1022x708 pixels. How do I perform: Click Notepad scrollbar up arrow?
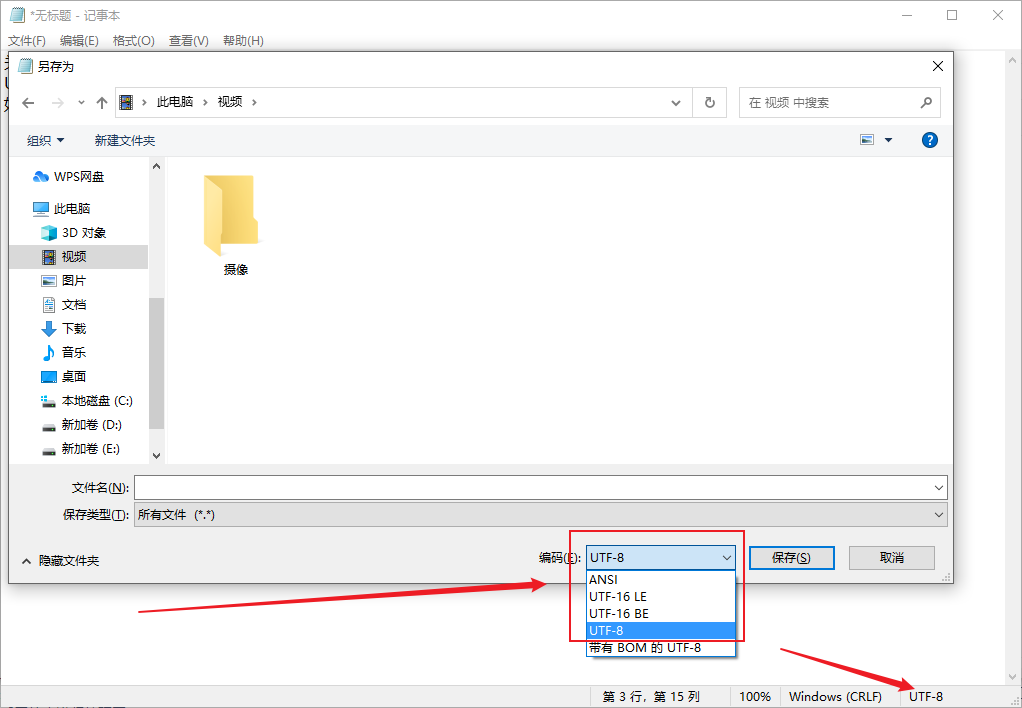[x=1013, y=60]
